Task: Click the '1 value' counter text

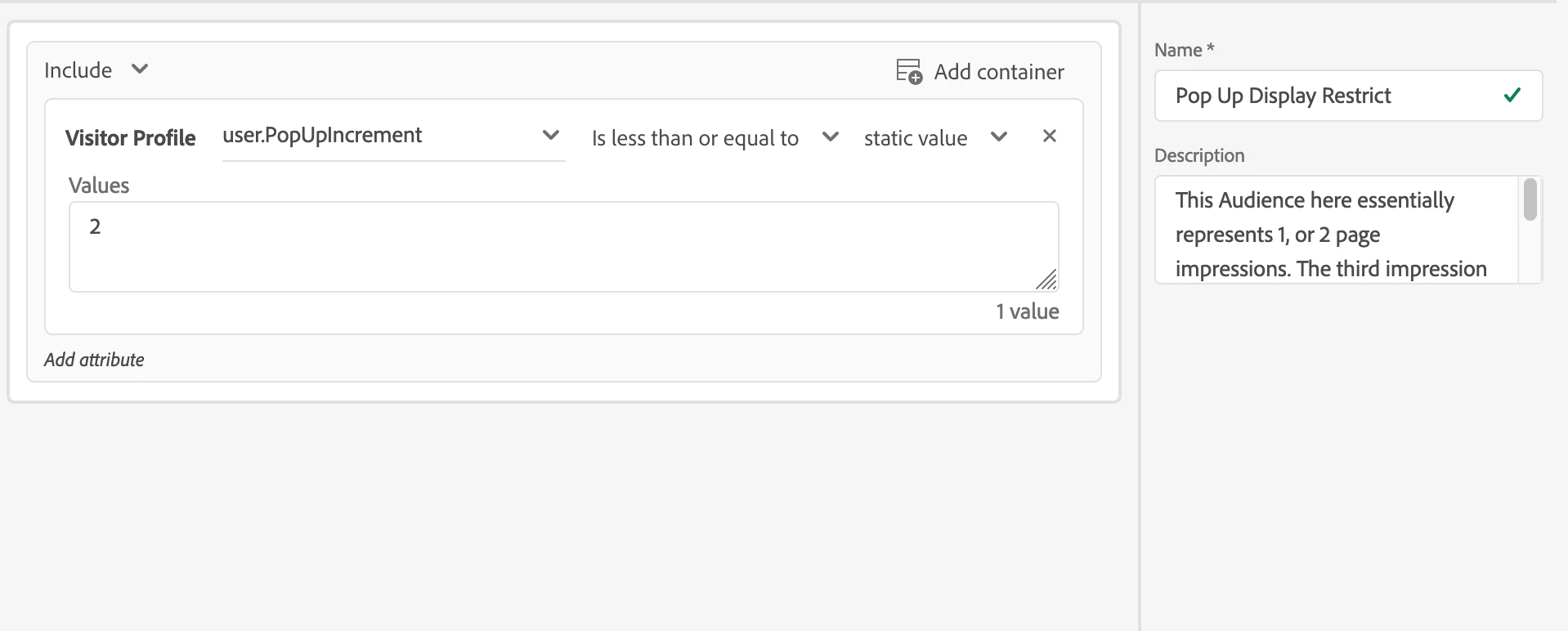Action: pos(1027,311)
